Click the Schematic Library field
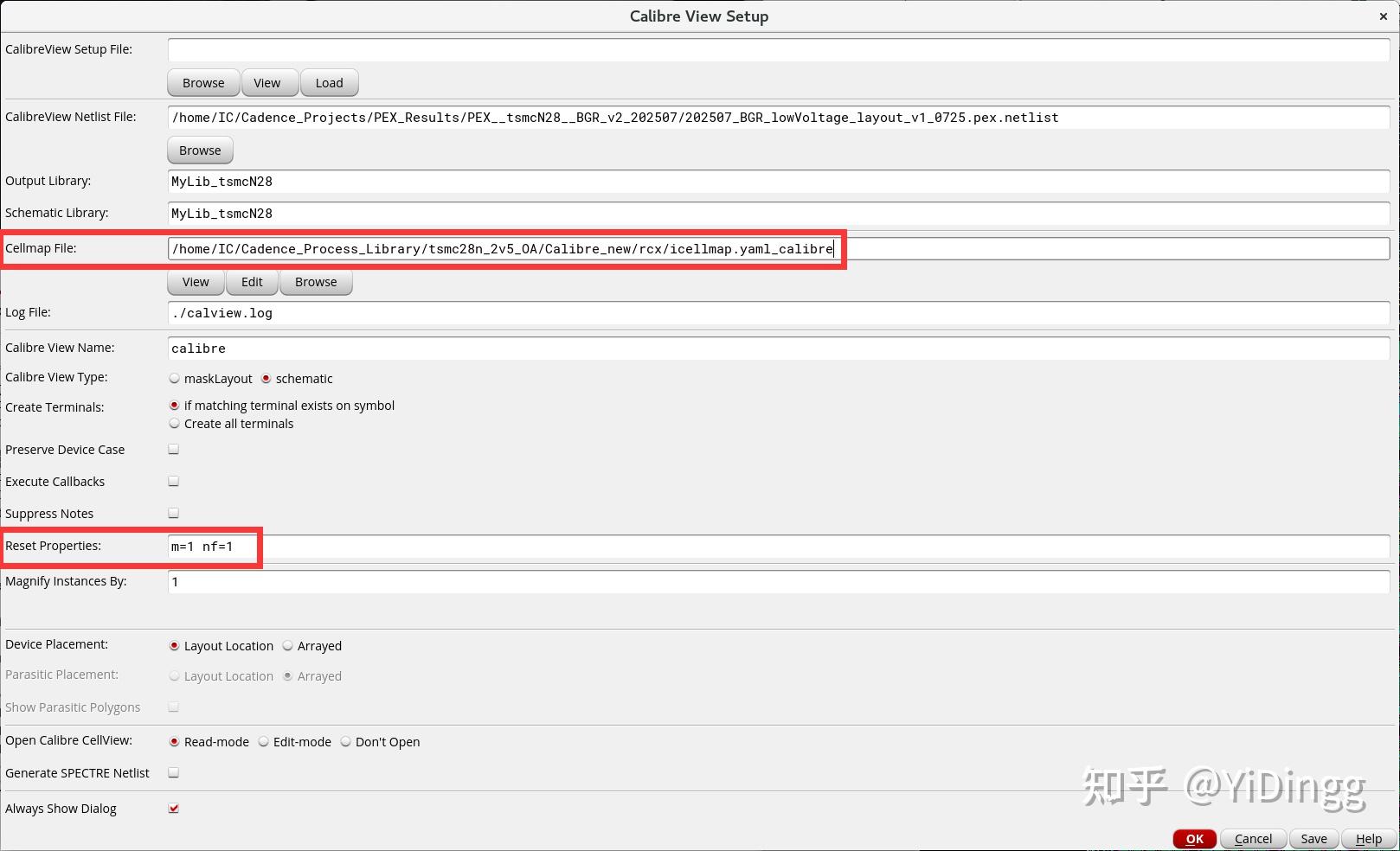This screenshot has height=851, width=1400. tap(779, 214)
